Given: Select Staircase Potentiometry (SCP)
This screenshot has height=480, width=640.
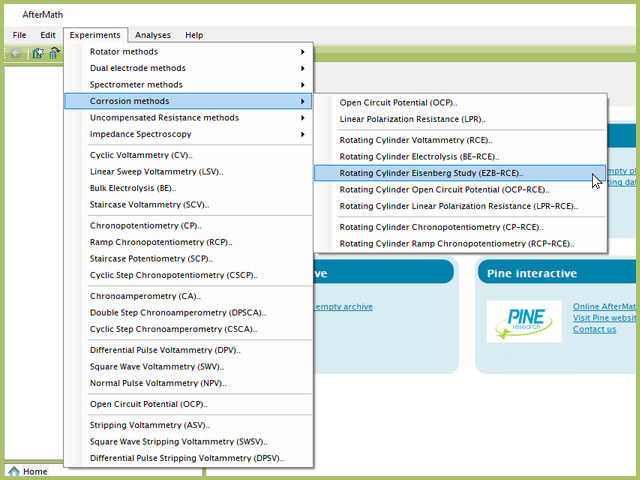Looking at the screenshot, I should [x=188, y=259].
